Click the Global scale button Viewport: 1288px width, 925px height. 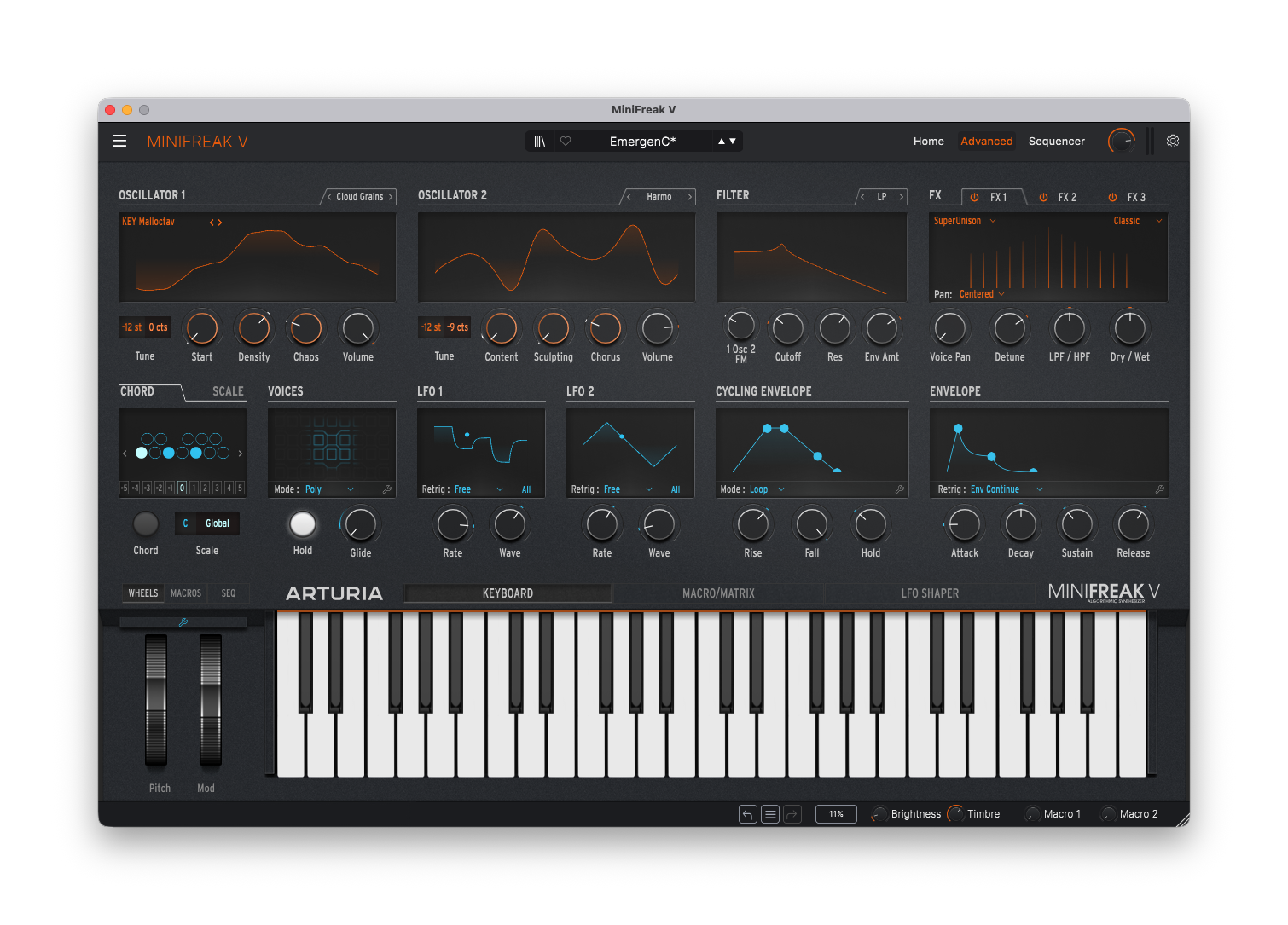(x=218, y=523)
